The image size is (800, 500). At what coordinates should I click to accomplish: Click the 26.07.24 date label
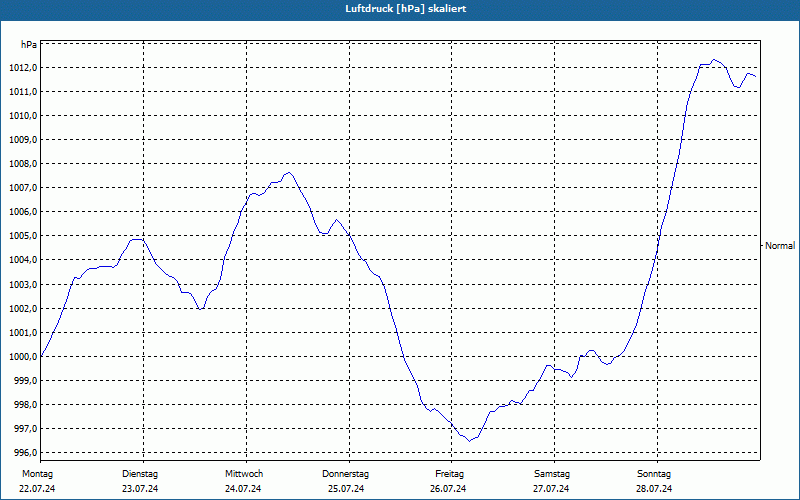[448, 489]
